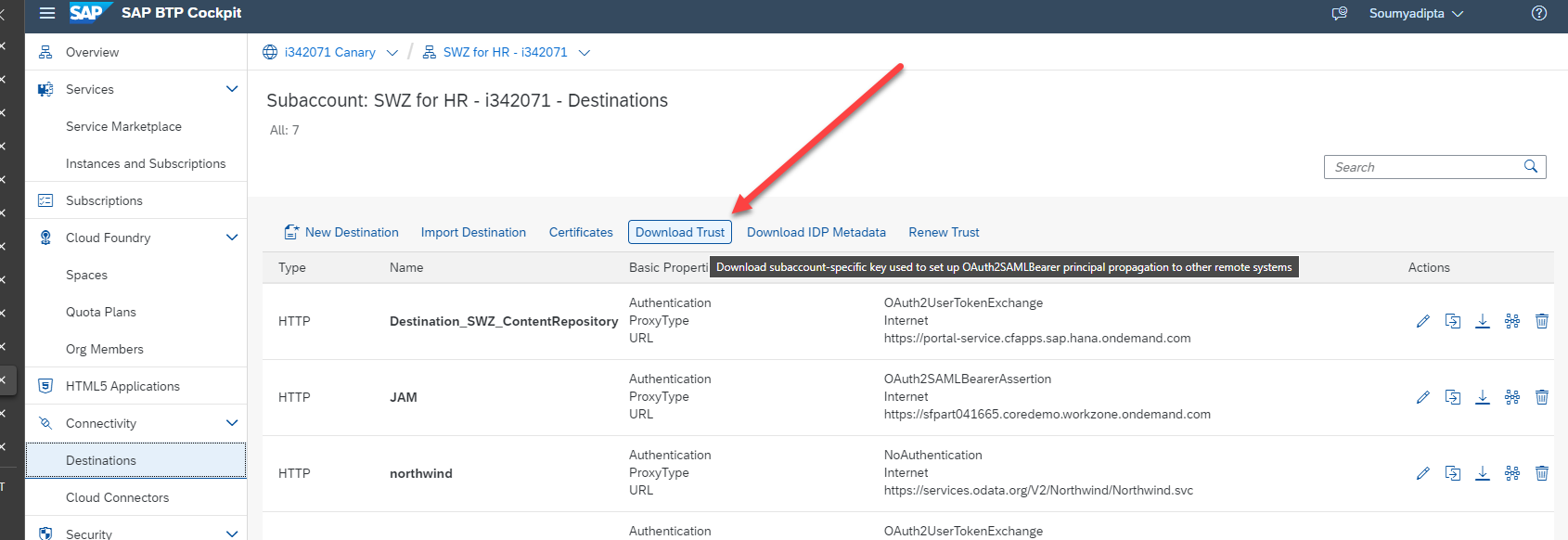The height and width of the screenshot is (540, 1568).
Task: Clone the Destination_SWZ_ContentRepository destination
Action: 1453,321
